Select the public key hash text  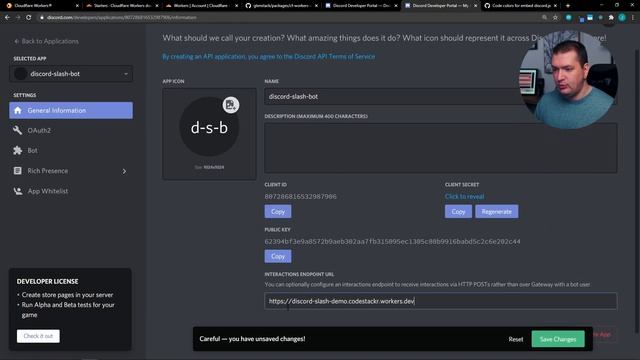tap(392, 242)
